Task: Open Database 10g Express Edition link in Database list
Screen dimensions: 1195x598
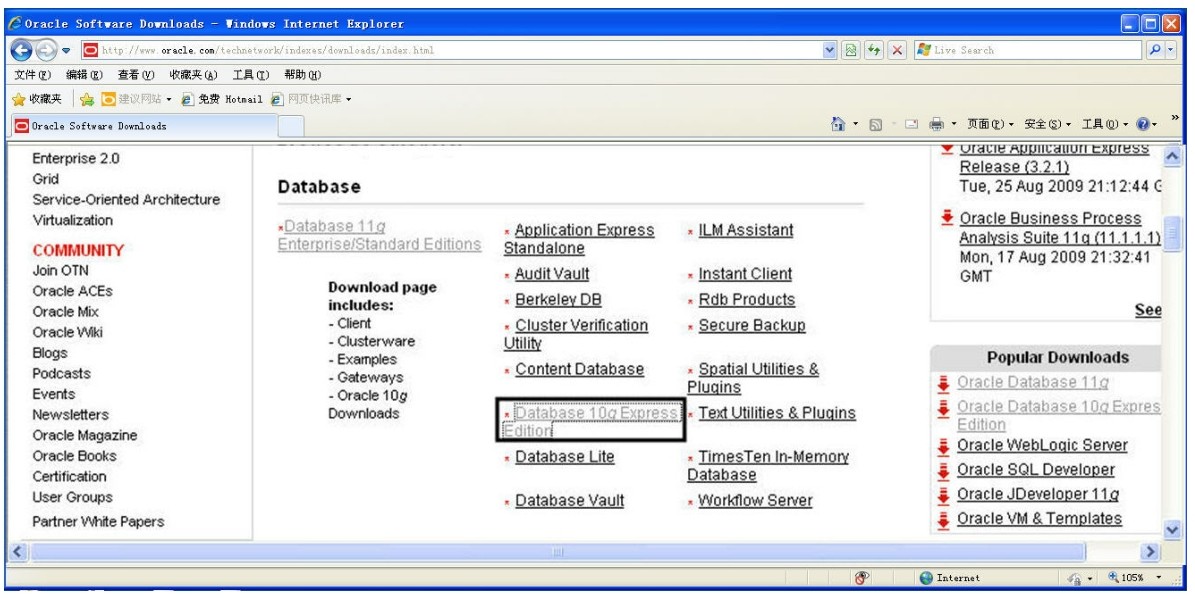Action: [591, 422]
